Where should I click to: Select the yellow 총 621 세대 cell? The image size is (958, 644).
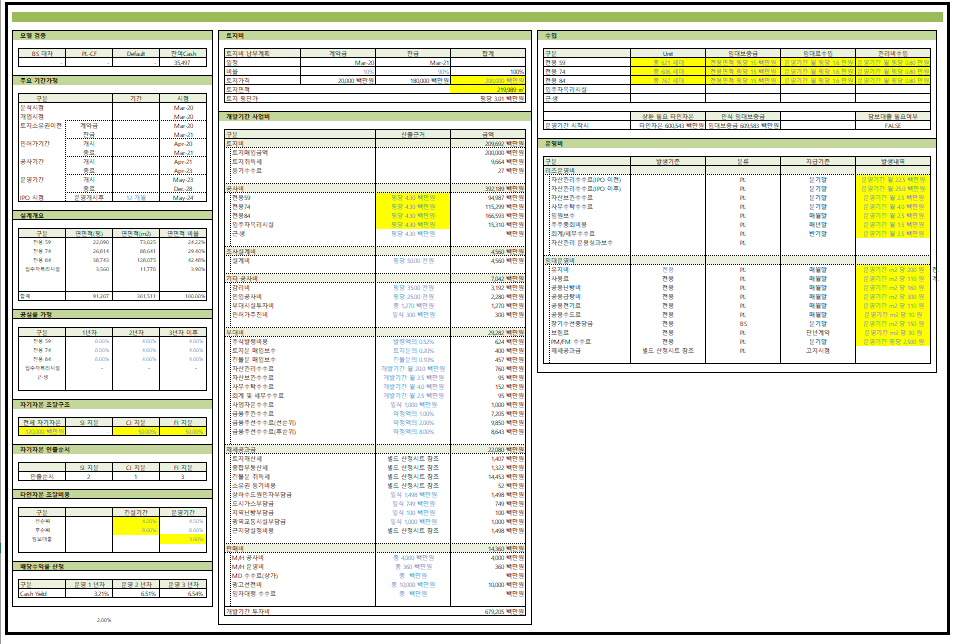668,62
